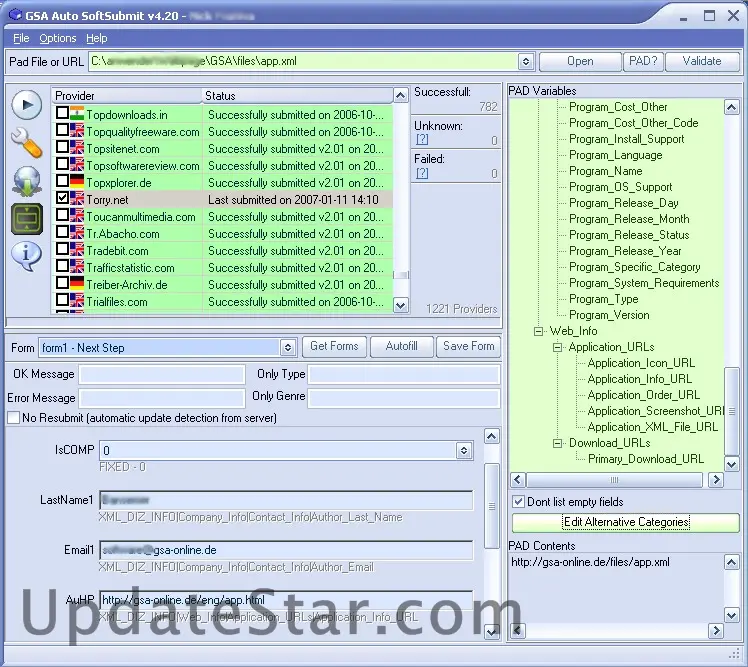Open the info speech bubble icon
This screenshot has width=748, height=667.
[26, 256]
